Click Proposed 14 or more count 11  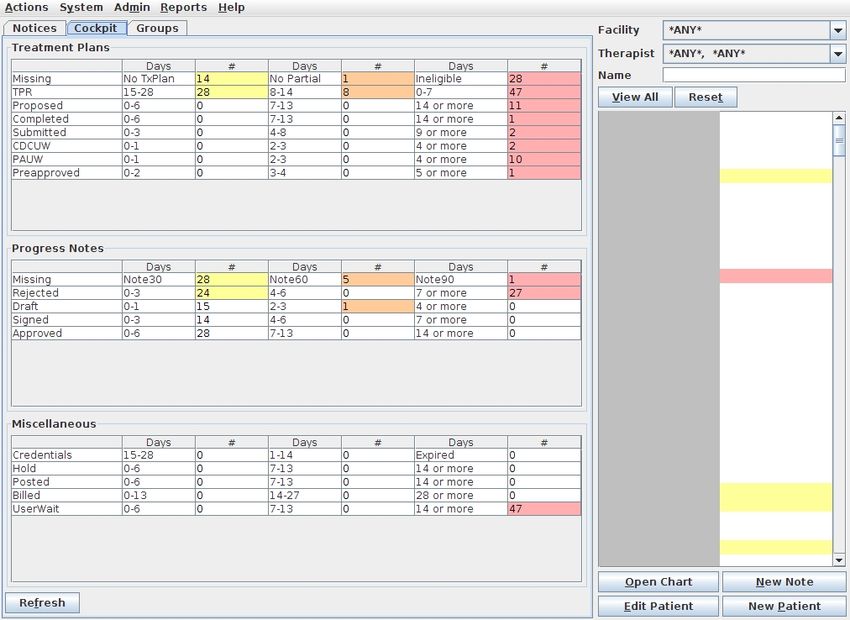tap(544, 106)
